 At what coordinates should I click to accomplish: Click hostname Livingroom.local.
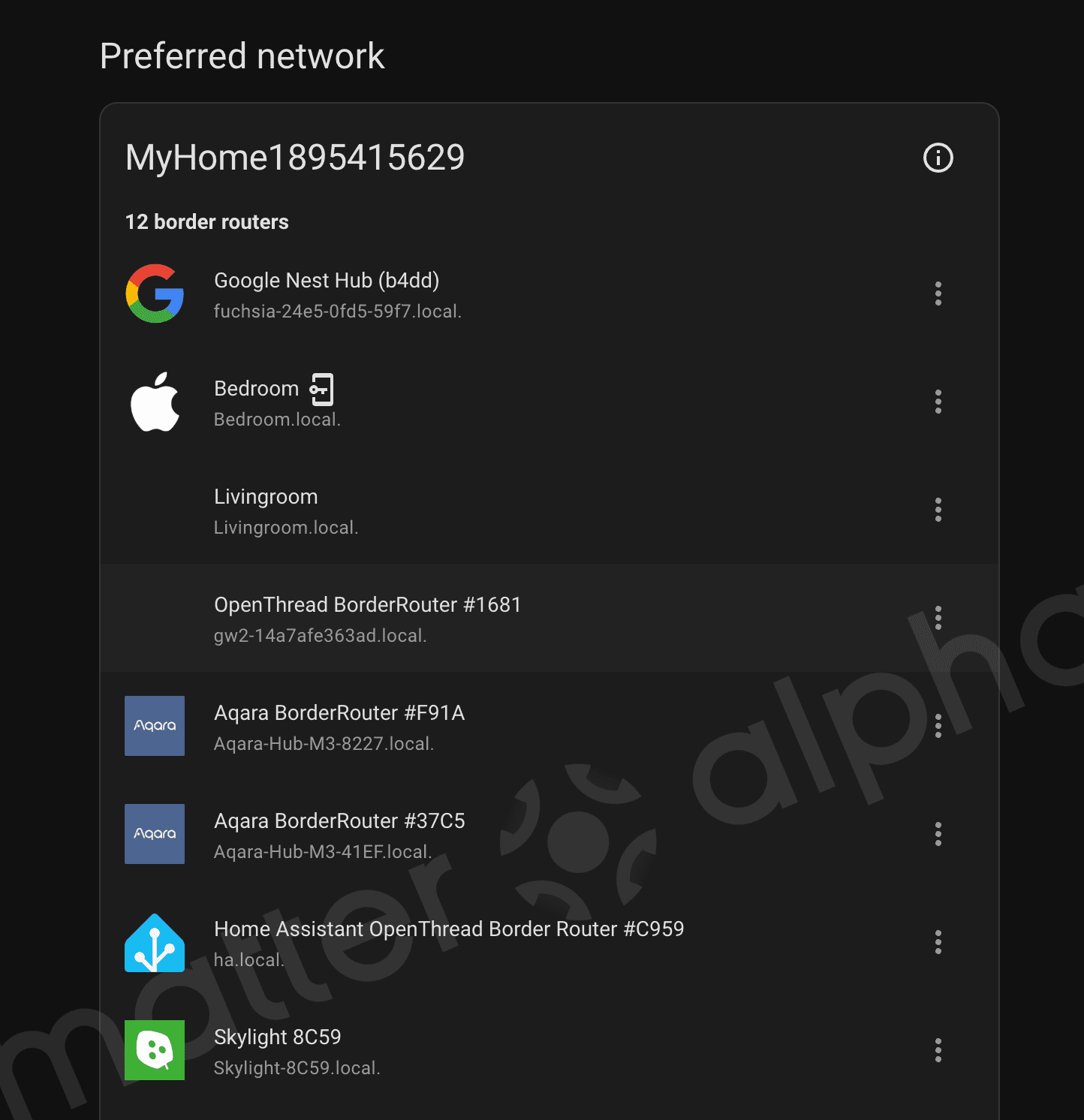pyautogui.click(x=286, y=528)
